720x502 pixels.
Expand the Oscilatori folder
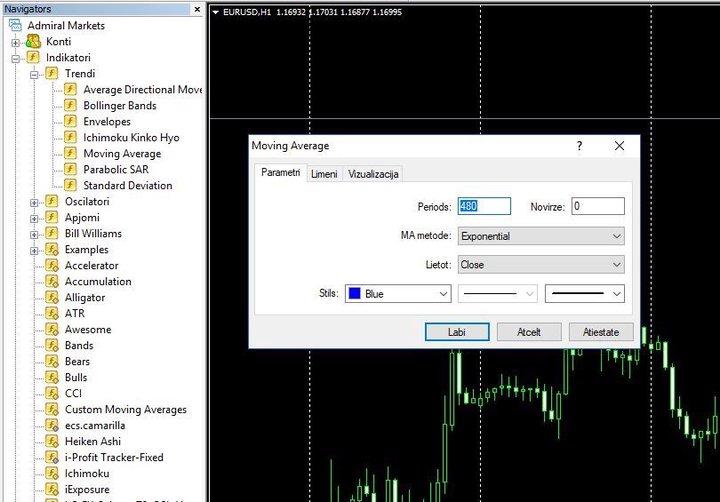pos(34,203)
